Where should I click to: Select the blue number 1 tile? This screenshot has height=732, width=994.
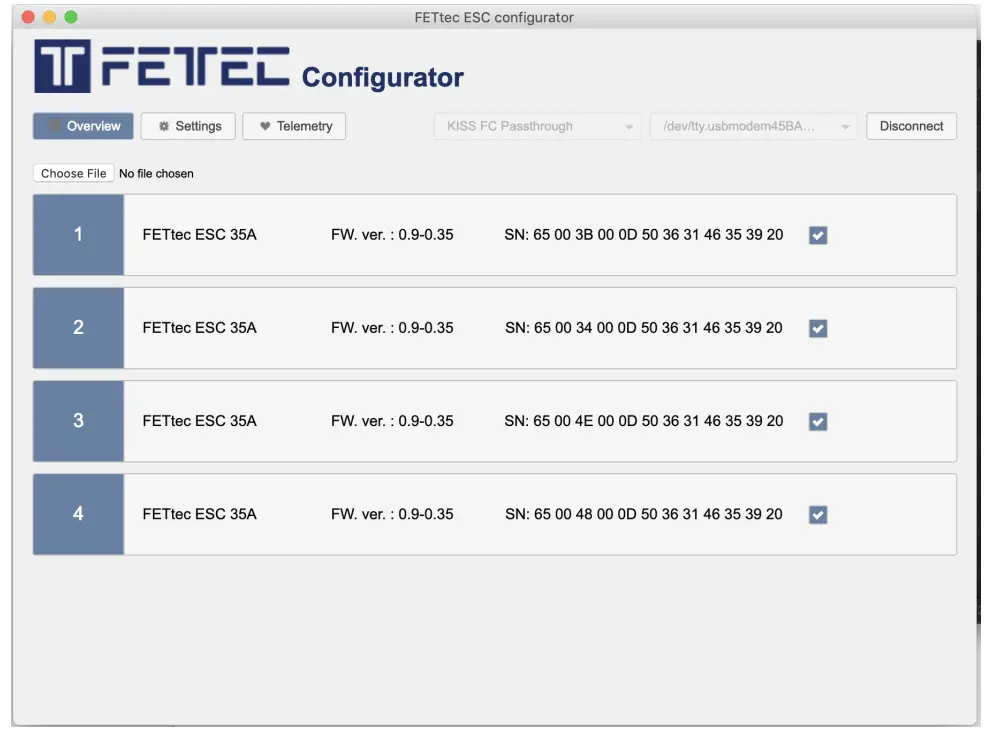78,234
